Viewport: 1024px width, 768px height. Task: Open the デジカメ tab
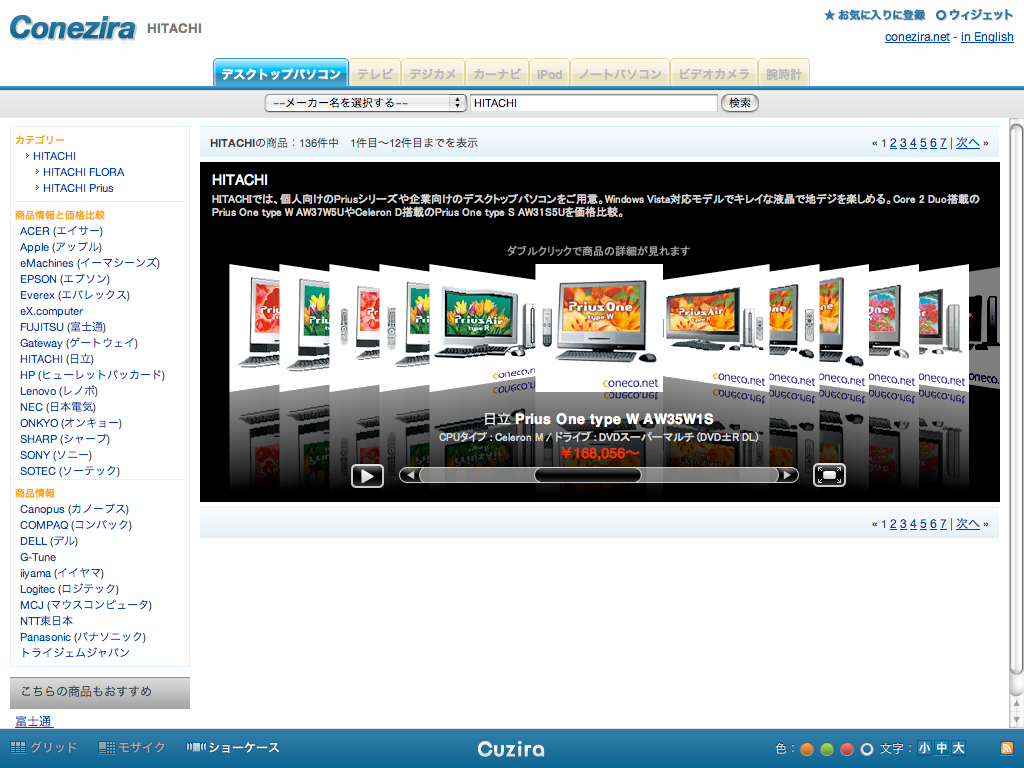(432, 74)
